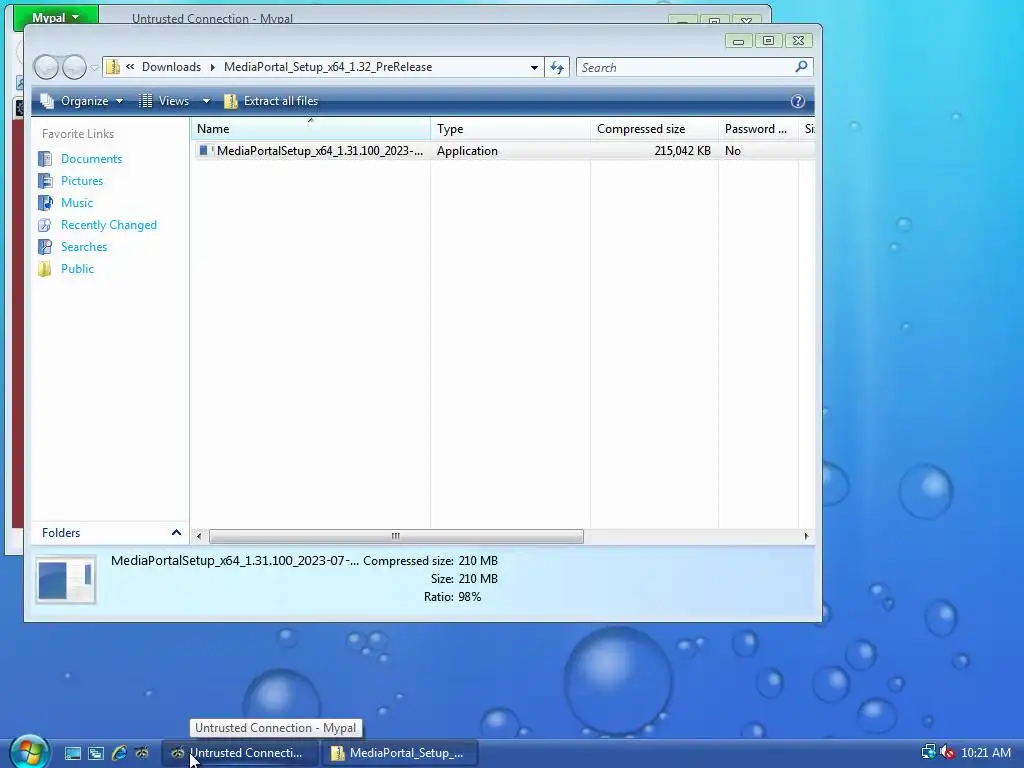Click the file preview thumbnail in details pane

(66, 579)
